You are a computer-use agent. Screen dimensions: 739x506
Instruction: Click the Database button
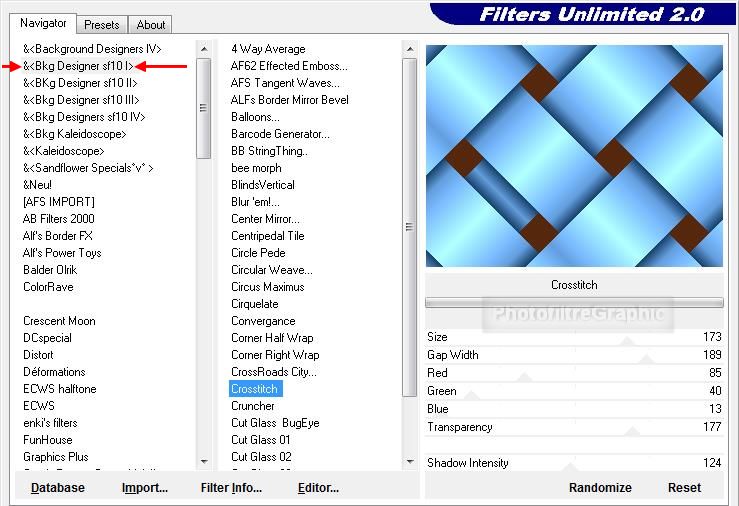coord(58,488)
